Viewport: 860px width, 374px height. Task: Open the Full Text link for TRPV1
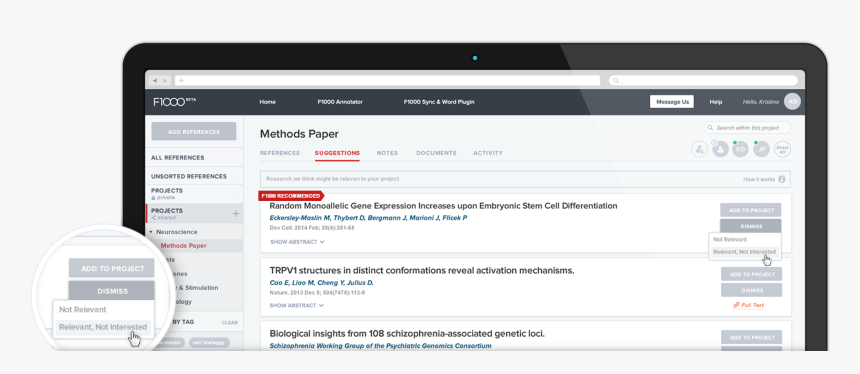749,305
